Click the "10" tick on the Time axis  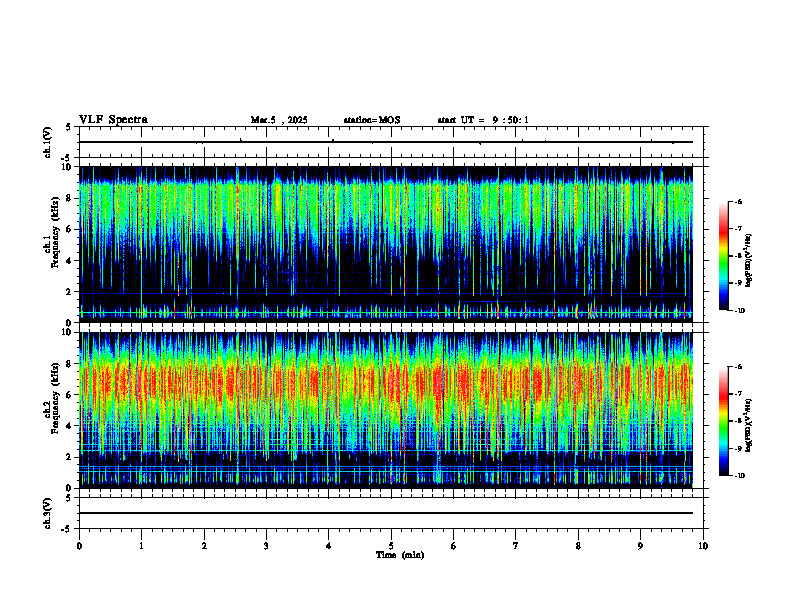tap(703, 546)
